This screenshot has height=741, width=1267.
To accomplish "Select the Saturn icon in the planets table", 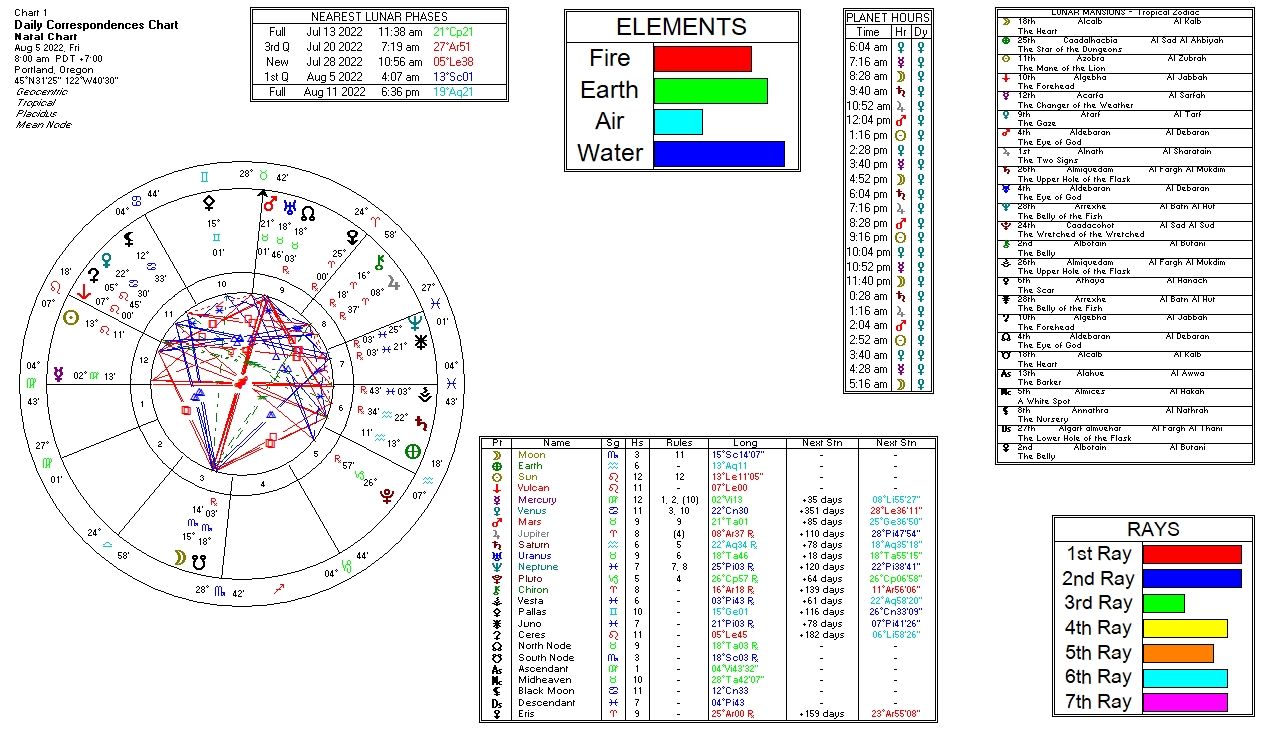I will [499, 544].
